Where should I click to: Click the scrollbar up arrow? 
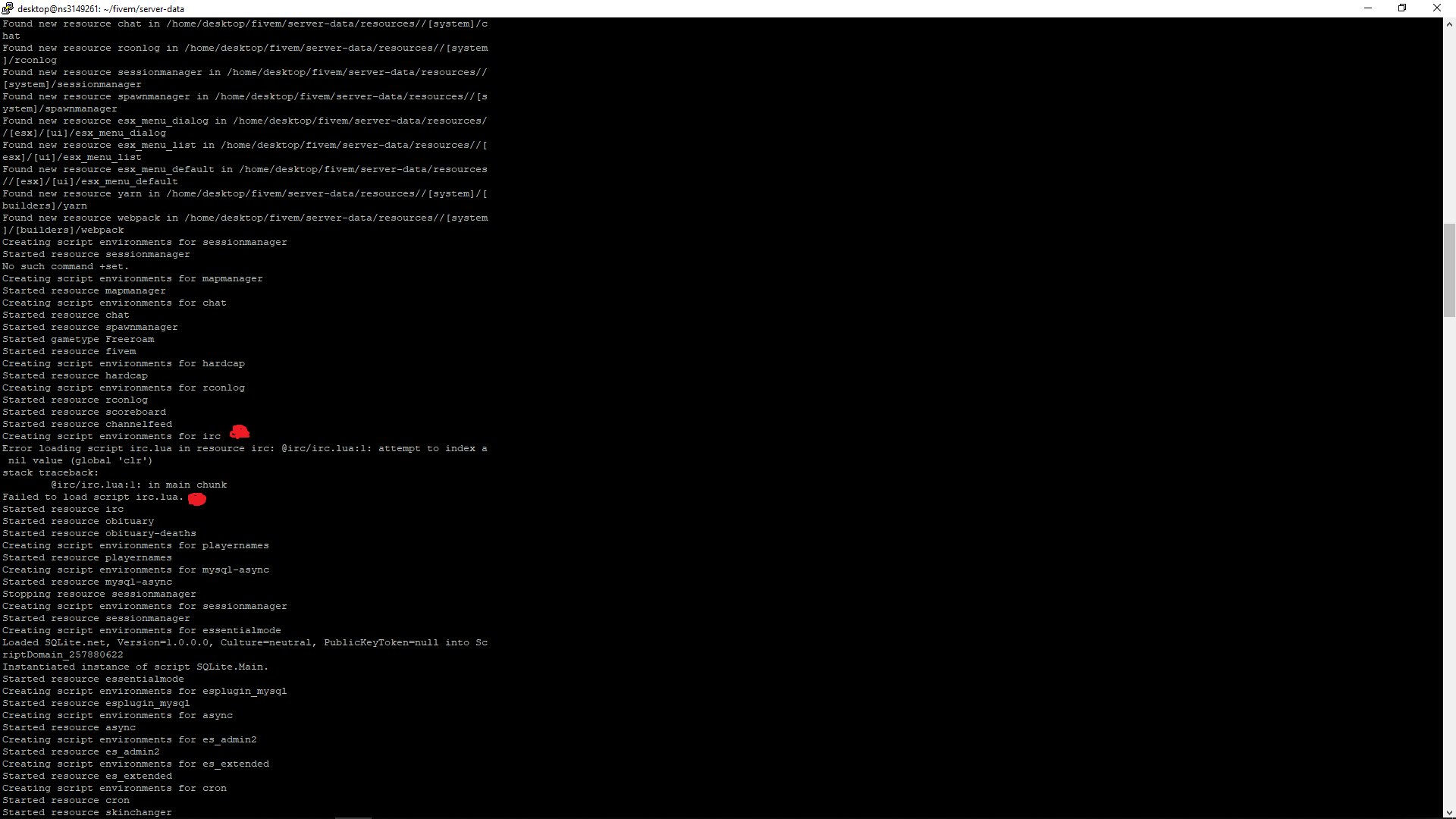coord(1449,24)
